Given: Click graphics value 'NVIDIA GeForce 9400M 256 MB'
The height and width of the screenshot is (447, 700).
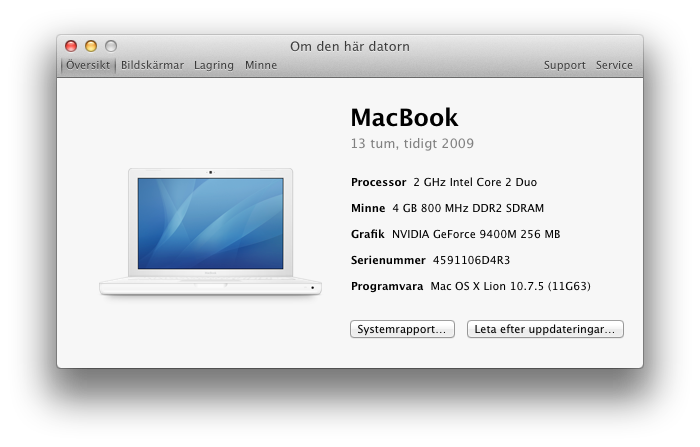Looking at the screenshot, I should (x=476, y=234).
